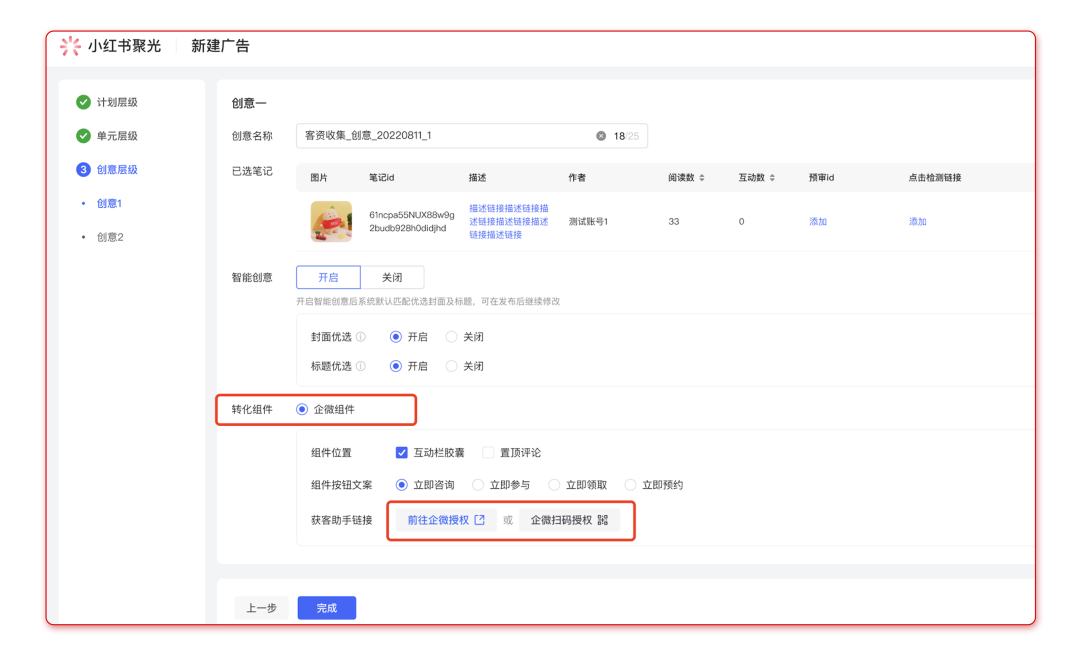Image resolution: width=1080 pixels, height=668 pixels.
Task: Click the note's thumbnail image
Action: [x=331, y=222]
